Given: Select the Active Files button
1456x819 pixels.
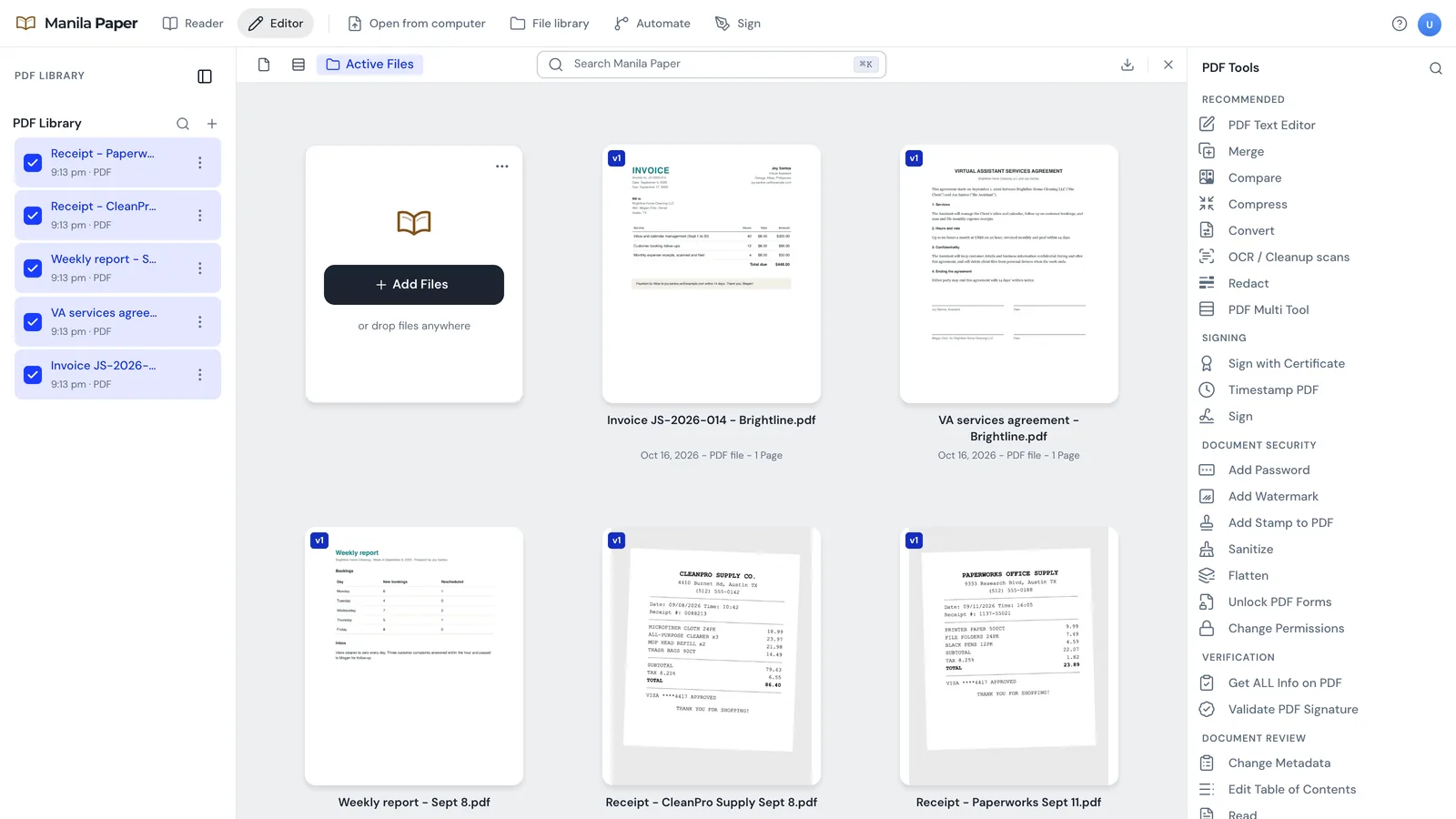Looking at the screenshot, I should [x=369, y=65].
